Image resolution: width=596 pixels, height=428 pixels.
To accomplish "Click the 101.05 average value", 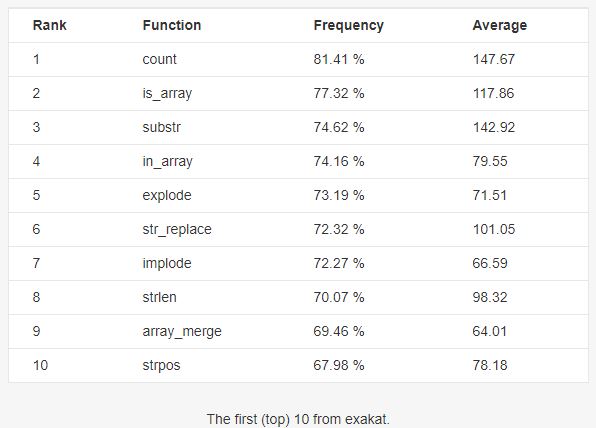I will pyautogui.click(x=494, y=229).
